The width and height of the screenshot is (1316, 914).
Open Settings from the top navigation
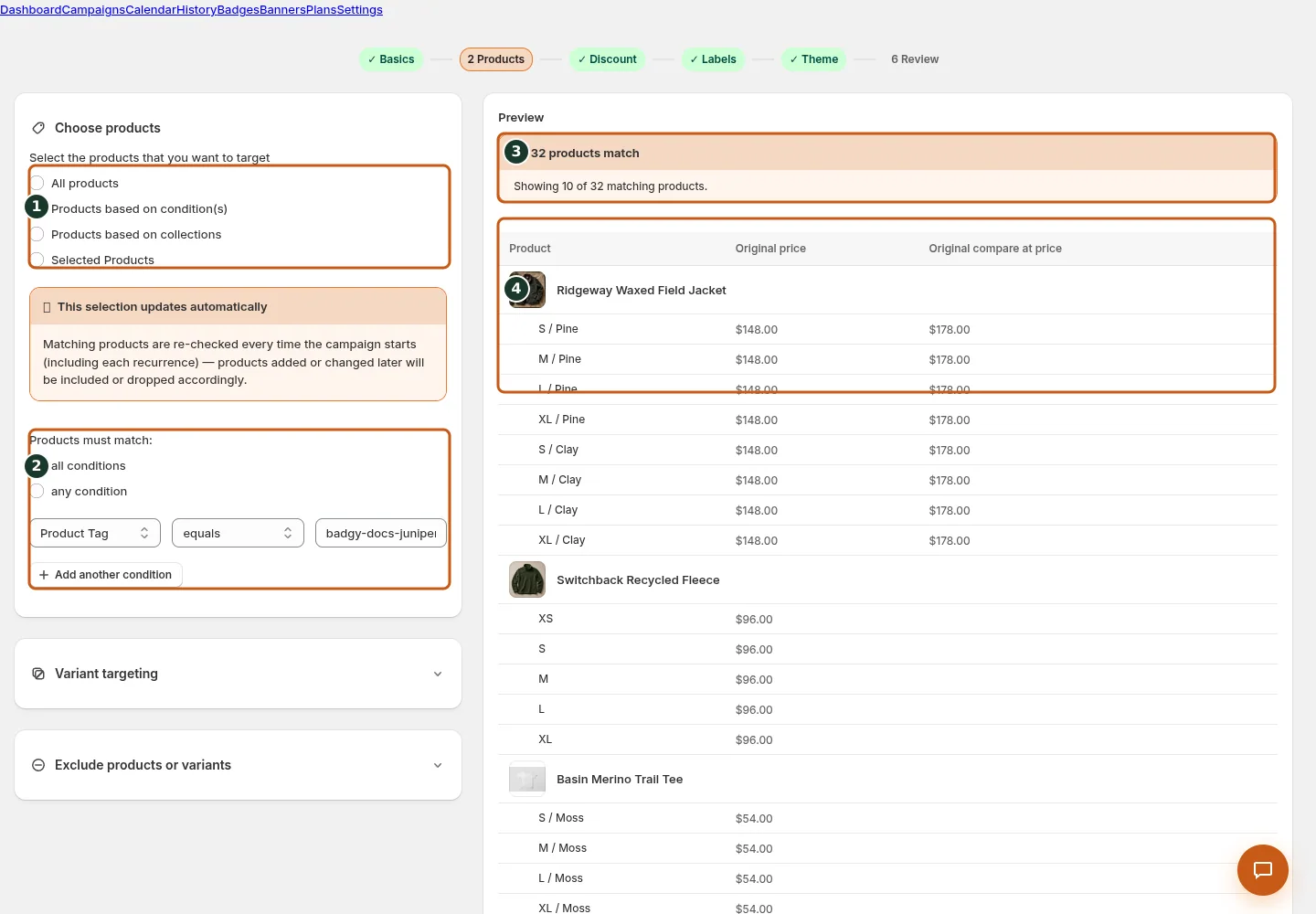360,10
